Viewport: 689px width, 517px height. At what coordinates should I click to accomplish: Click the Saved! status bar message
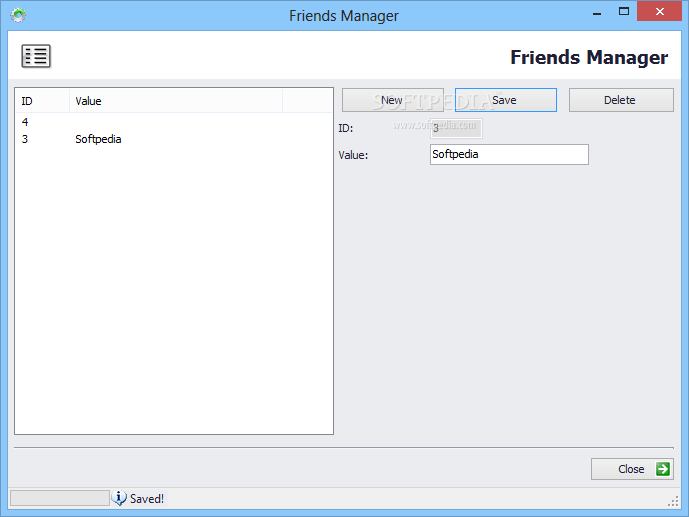(x=147, y=499)
